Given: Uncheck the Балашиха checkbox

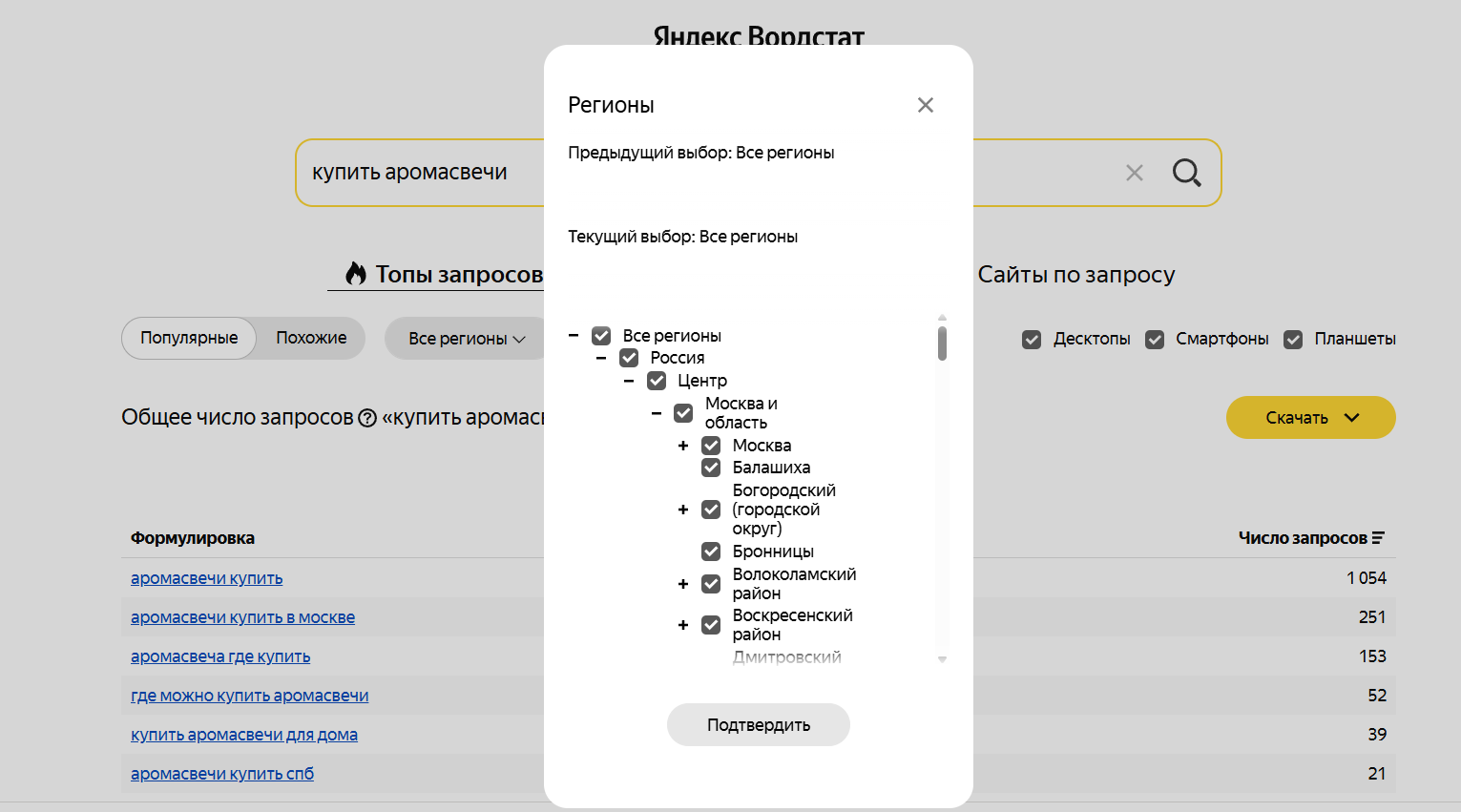Looking at the screenshot, I should [711, 468].
